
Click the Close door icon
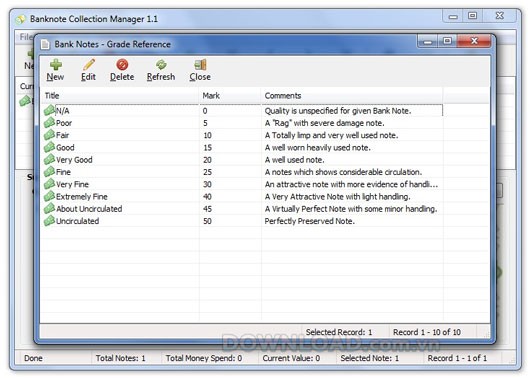coord(200,65)
